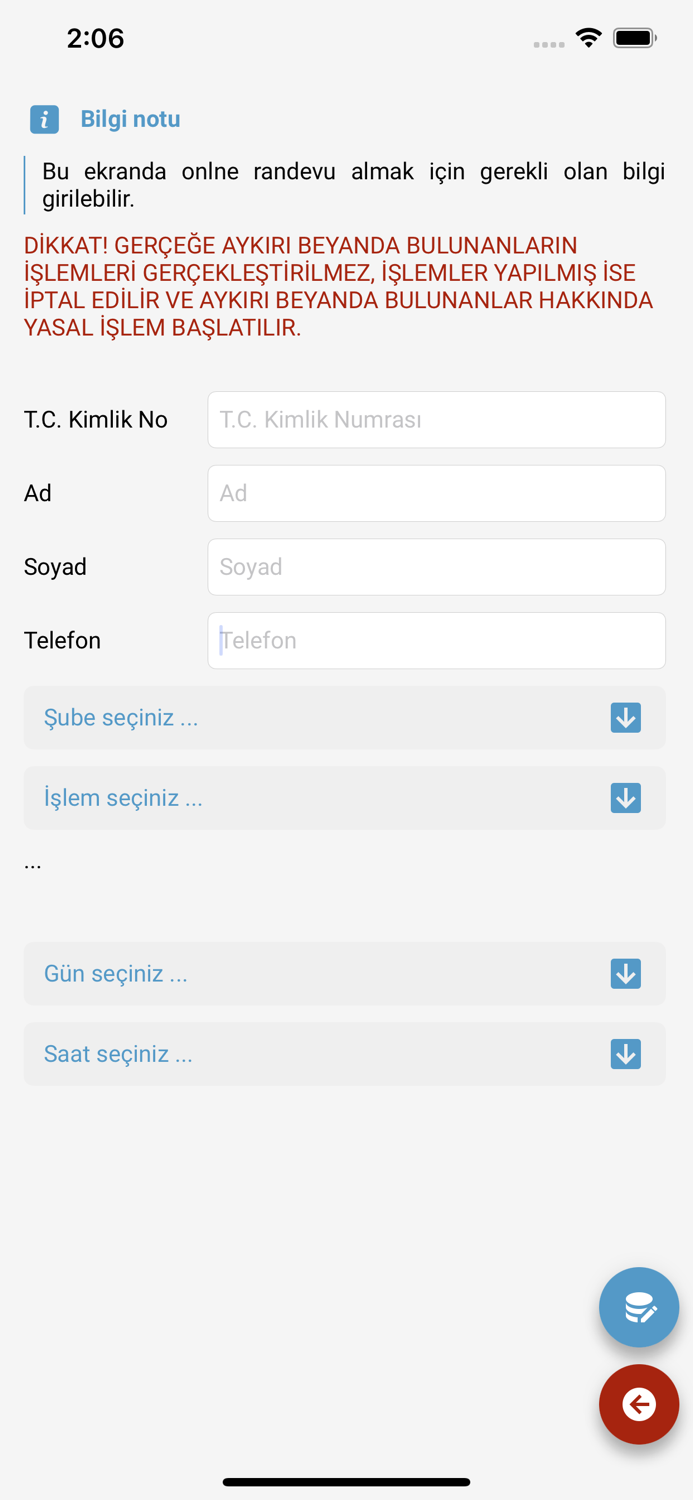The height and width of the screenshot is (1500, 693).
Task: Tap the ellipsis below the İşlem dropdown
Action: point(33,862)
